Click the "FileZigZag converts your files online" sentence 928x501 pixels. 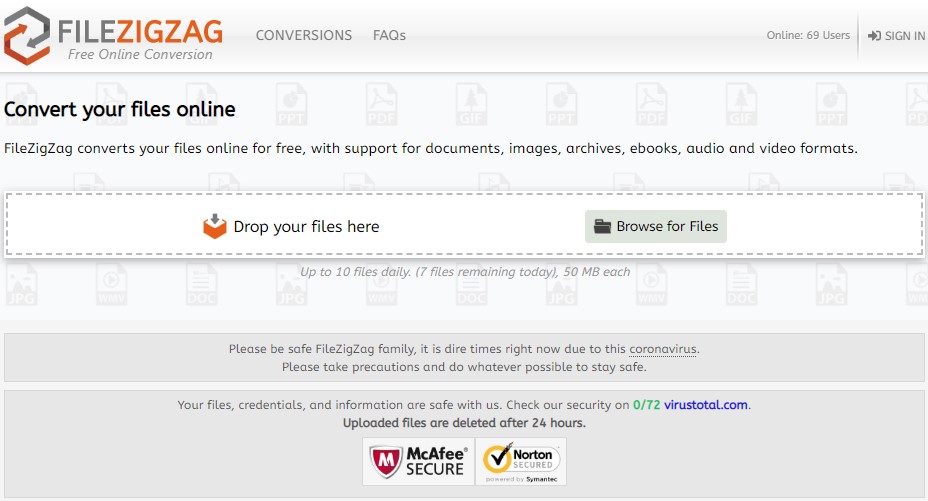tap(431, 148)
